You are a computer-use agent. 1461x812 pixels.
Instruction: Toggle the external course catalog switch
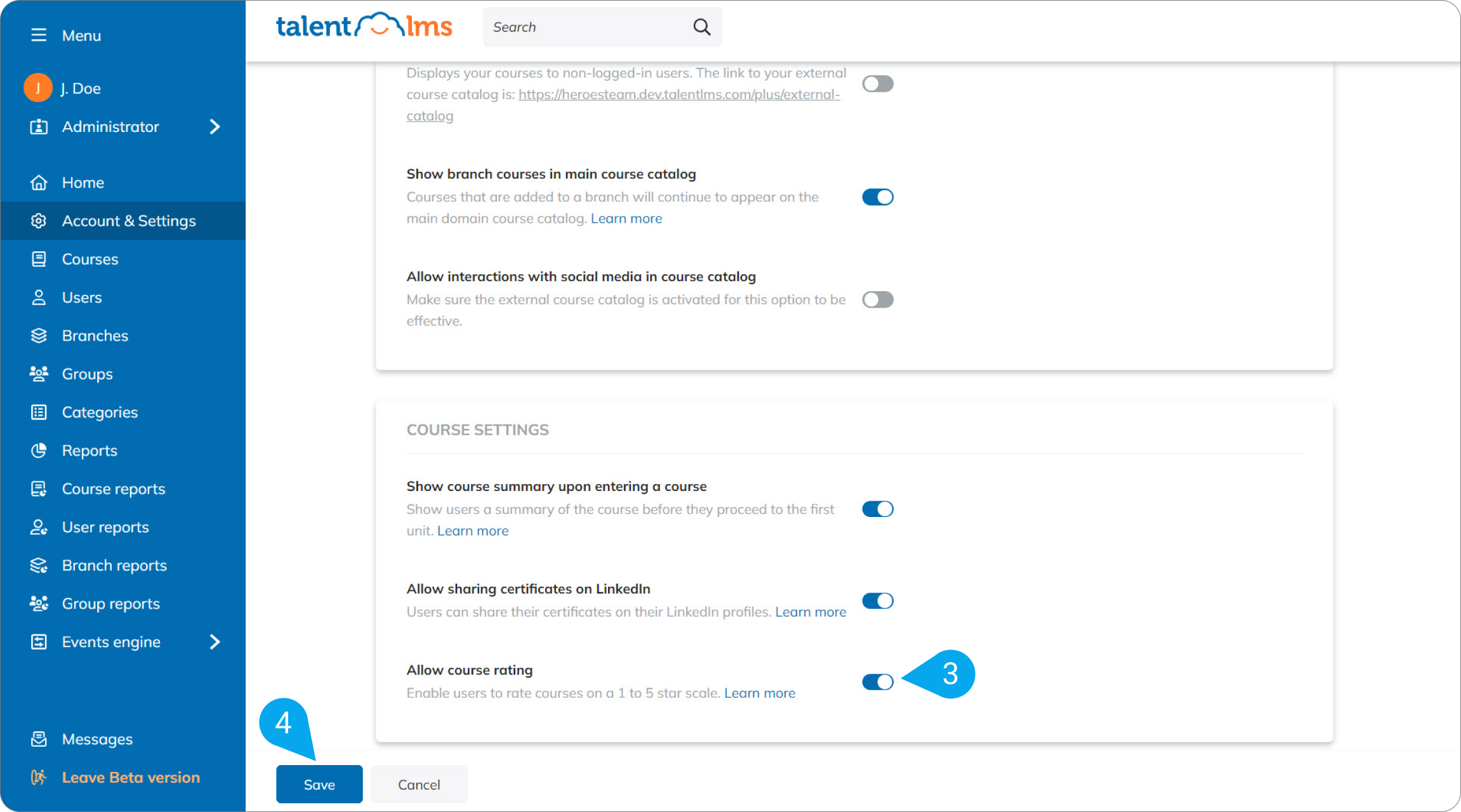coord(878,84)
